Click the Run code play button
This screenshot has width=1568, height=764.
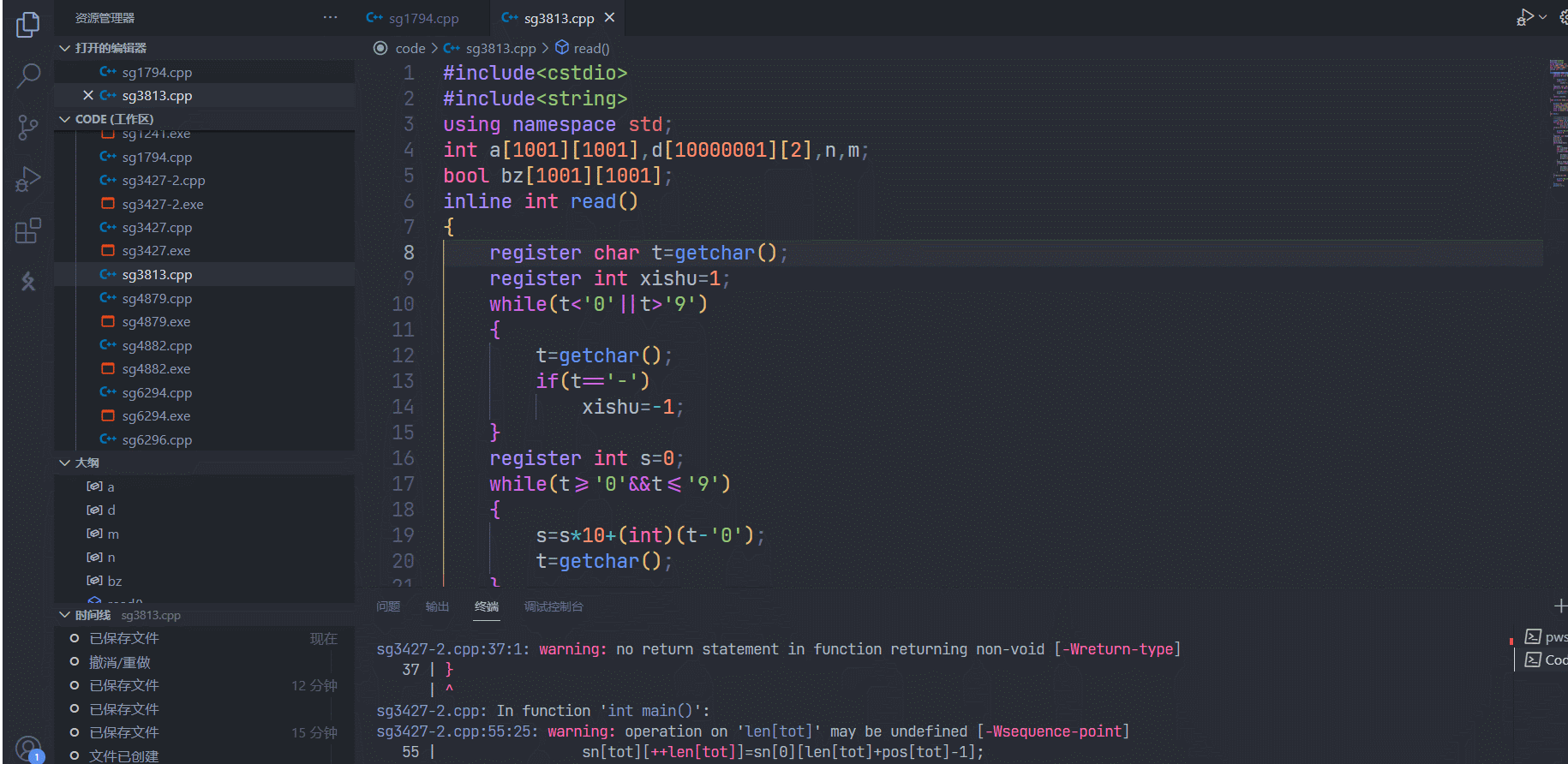point(1525,17)
